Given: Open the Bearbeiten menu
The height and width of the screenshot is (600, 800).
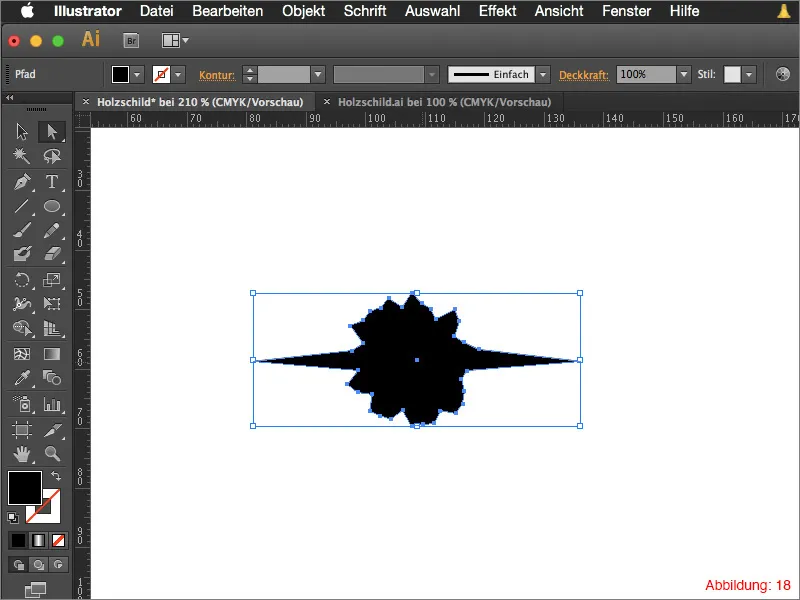Looking at the screenshot, I should pos(228,11).
